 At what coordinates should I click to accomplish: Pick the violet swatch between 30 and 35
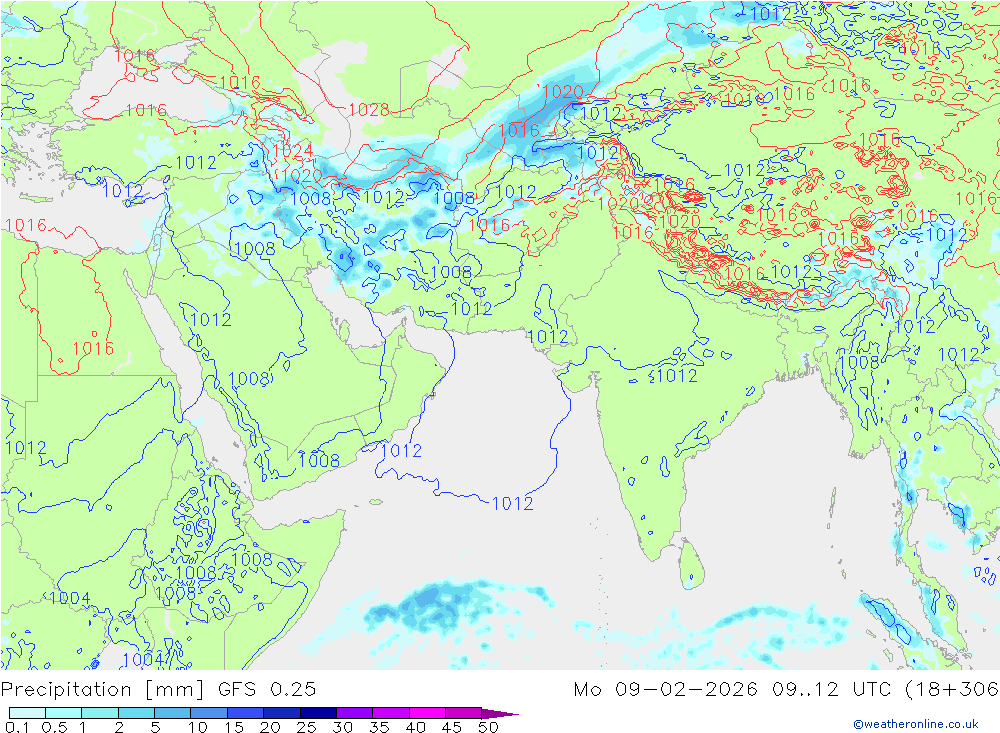[355, 713]
